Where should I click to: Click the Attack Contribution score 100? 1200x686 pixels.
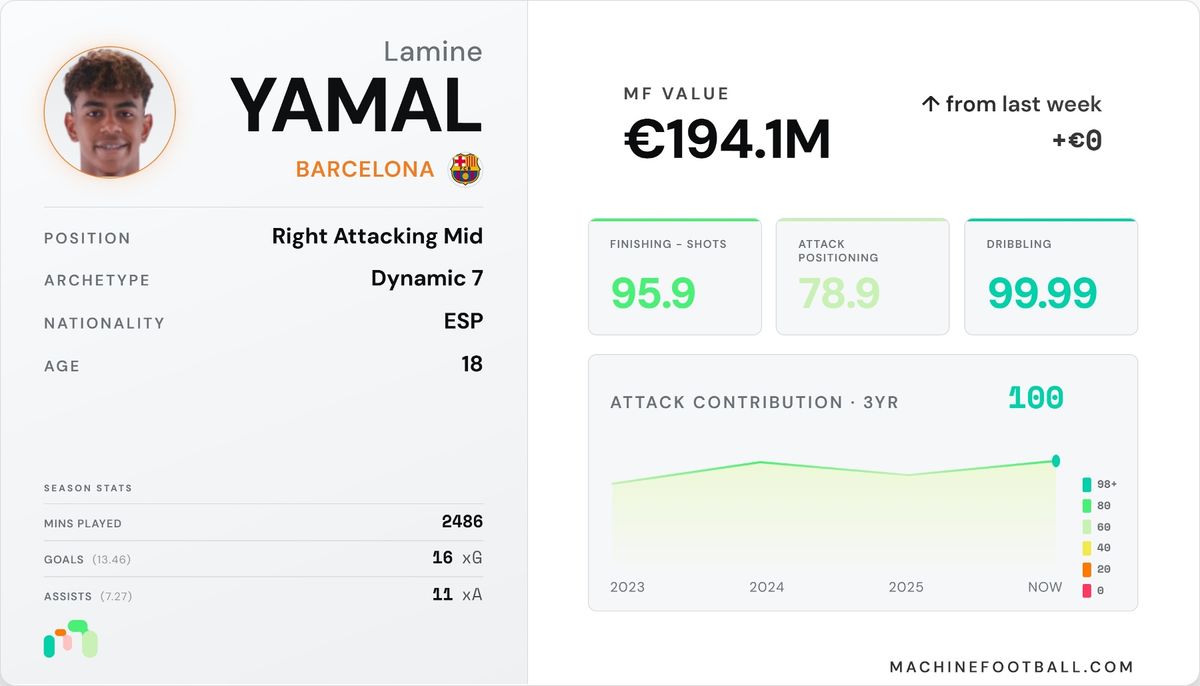tap(1036, 398)
